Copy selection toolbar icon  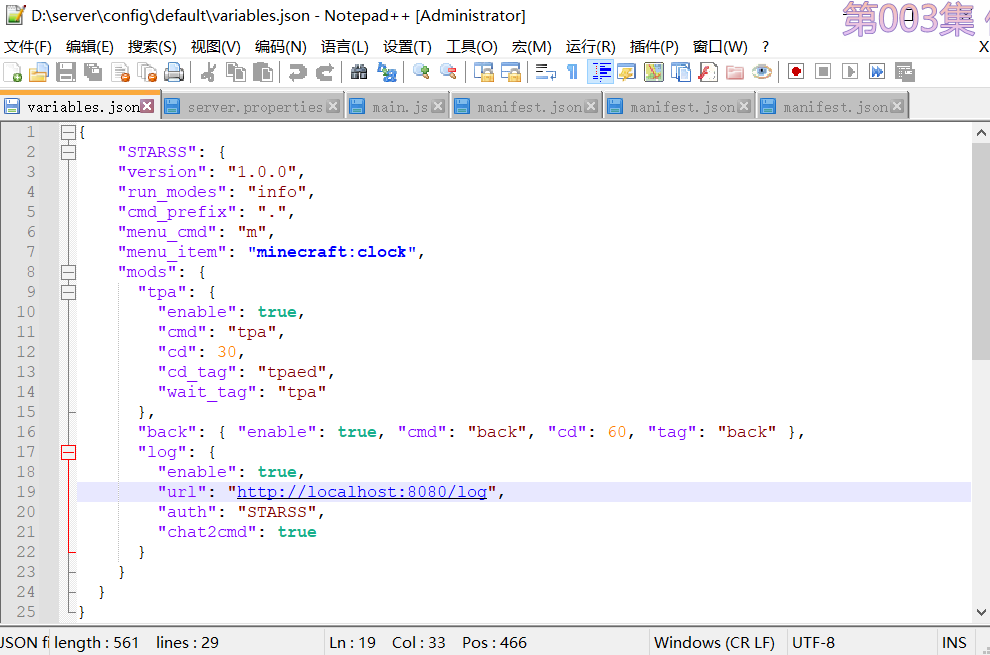coord(236,73)
